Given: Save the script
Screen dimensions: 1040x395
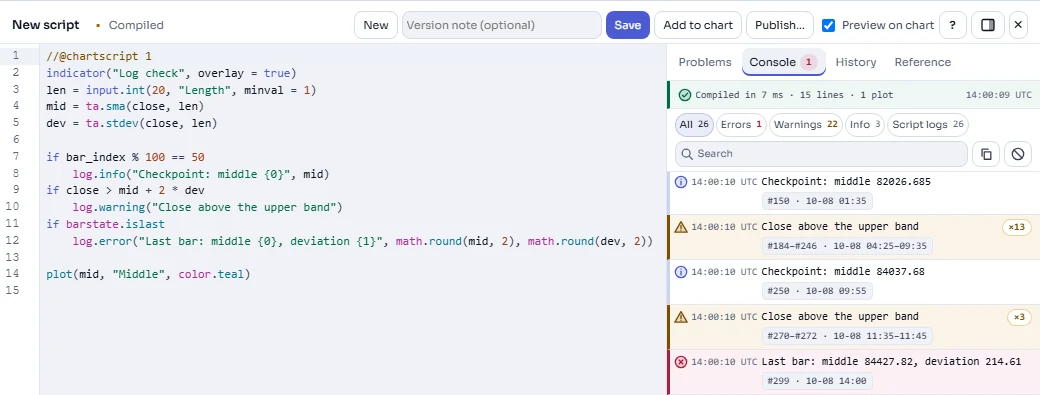Looking at the screenshot, I should tap(627, 25).
